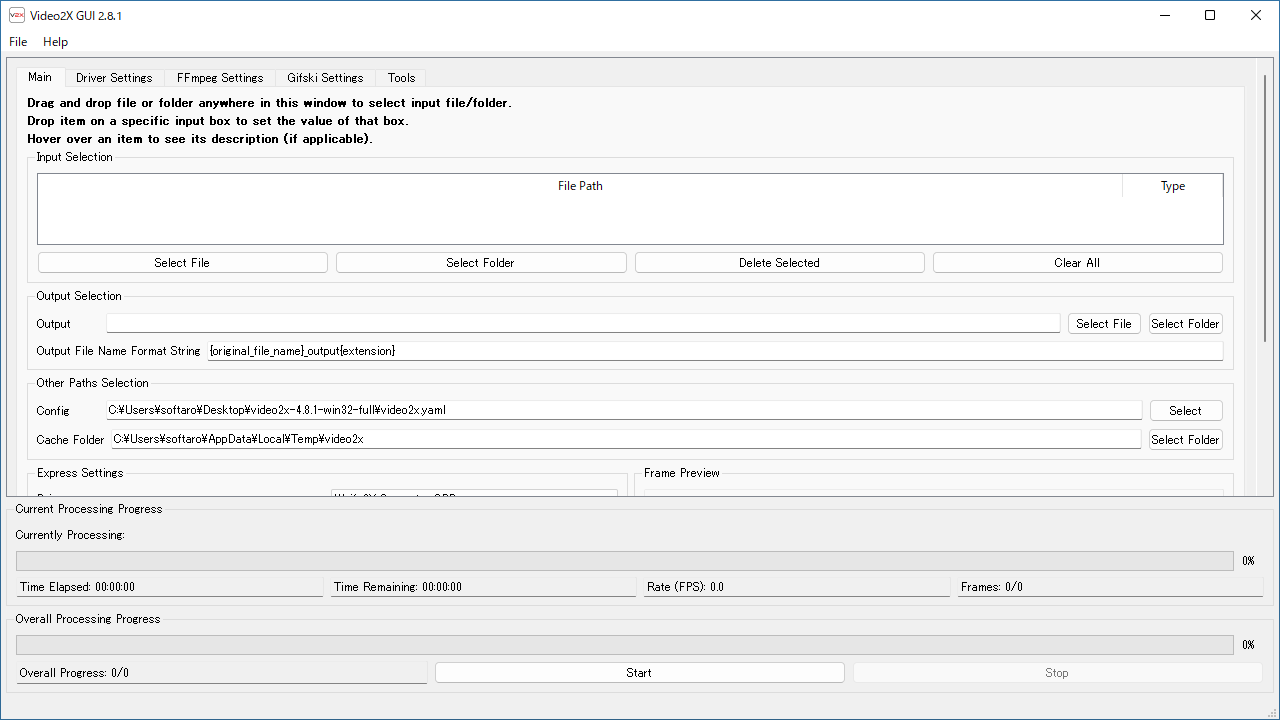Click the empty input file list area
The height and width of the screenshot is (720, 1280).
pos(630,220)
